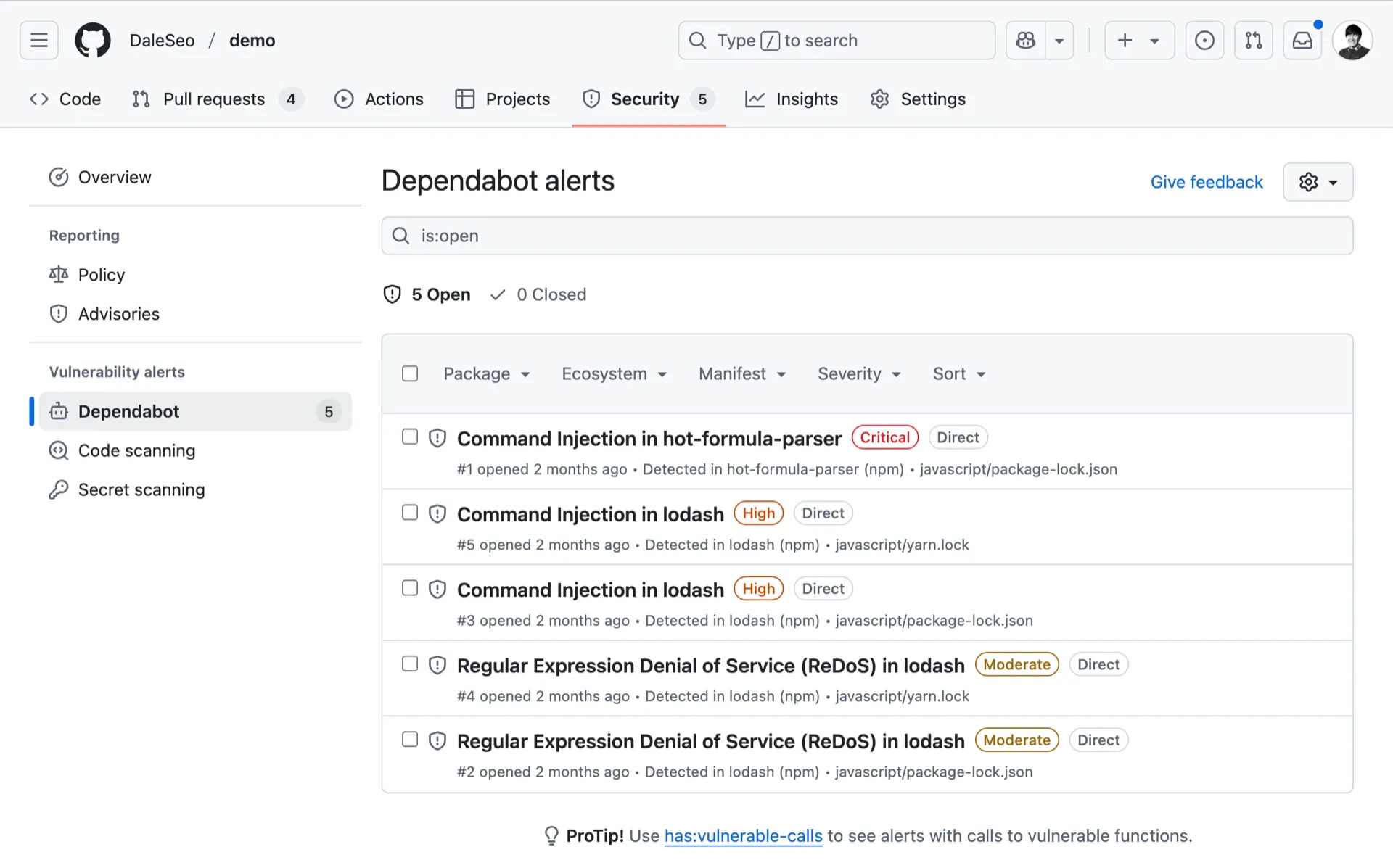This screenshot has height=868, width=1393.
Task: Check the hot-formula-parser alert checkbox
Action: [x=410, y=437]
